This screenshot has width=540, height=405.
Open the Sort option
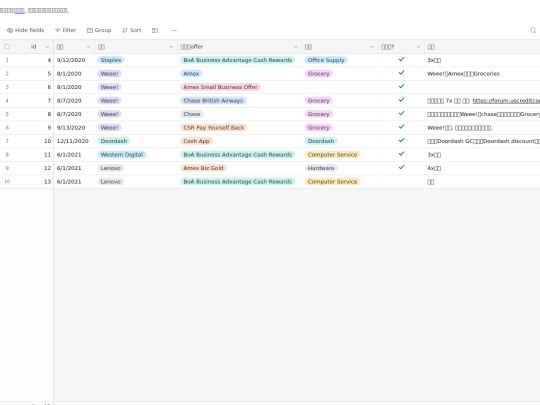click(132, 30)
